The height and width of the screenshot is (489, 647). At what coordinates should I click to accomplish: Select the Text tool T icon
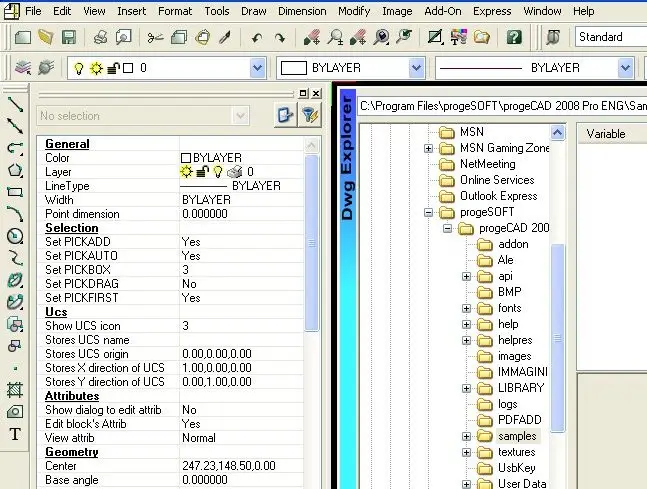point(15,434)
